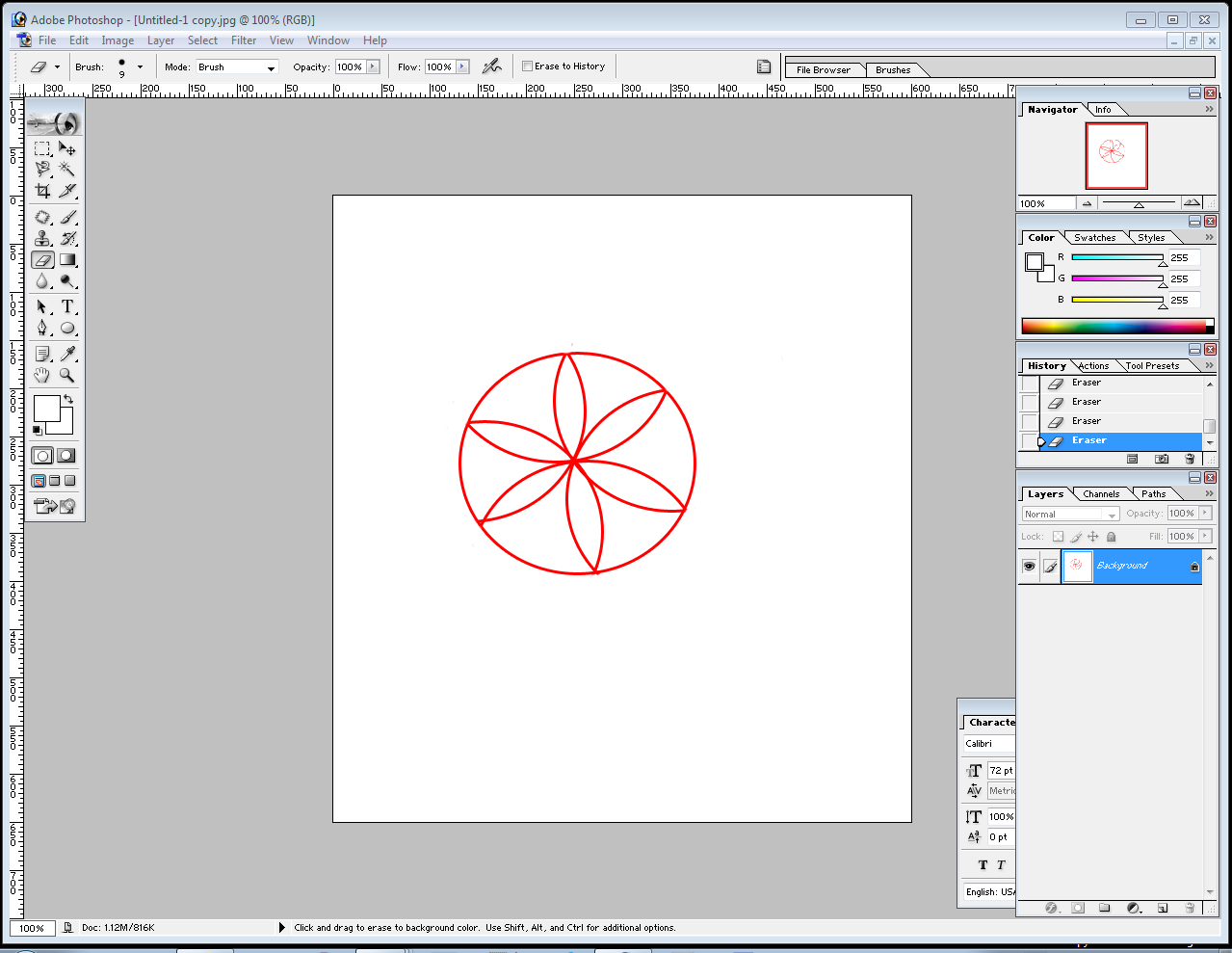Select the Path Selection arrow tool
Image resolution: width=1232 pixels, height=953 pixels.
coord(42,306)
